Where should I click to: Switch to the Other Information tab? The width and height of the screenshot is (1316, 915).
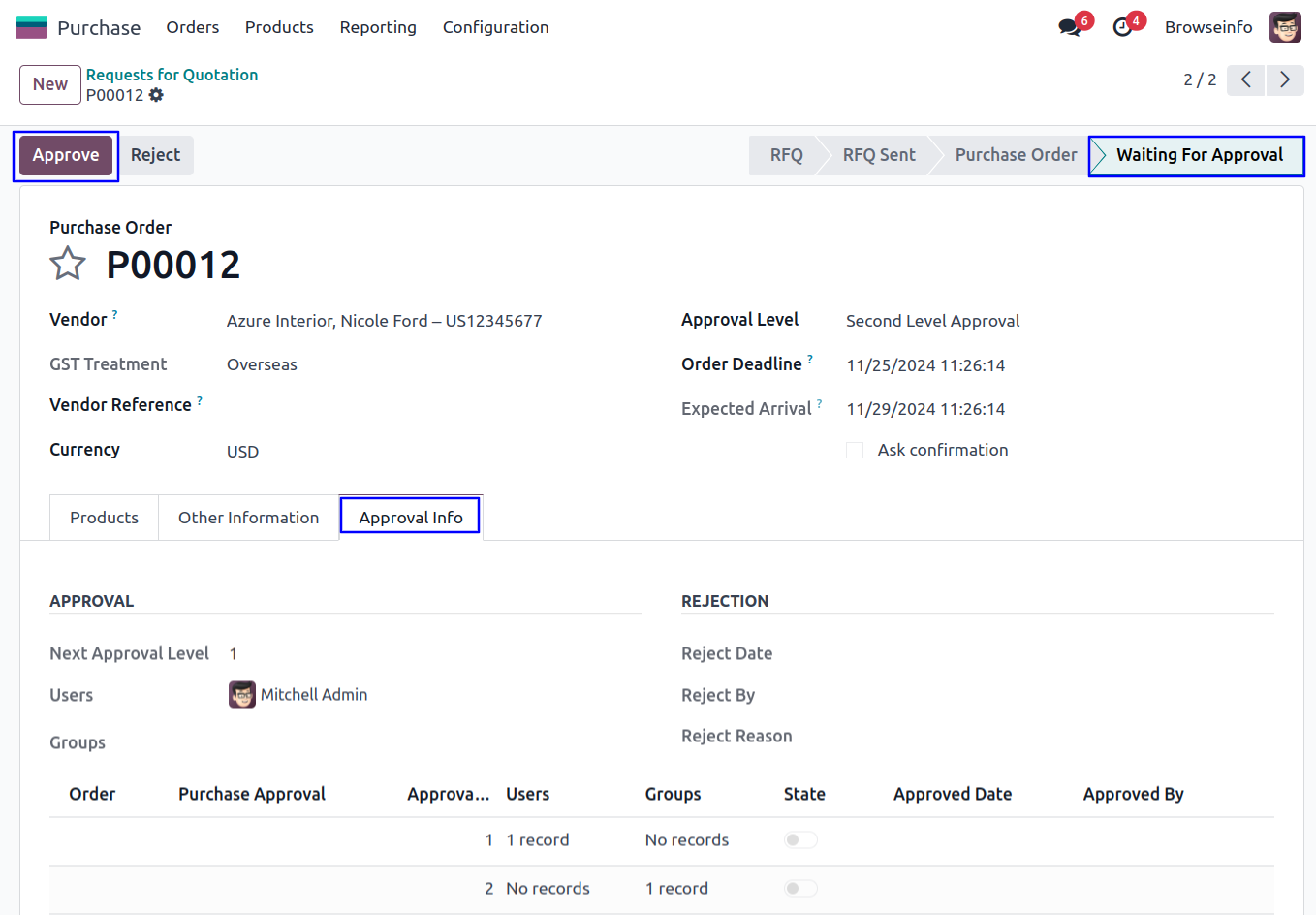tap(248, 518)
